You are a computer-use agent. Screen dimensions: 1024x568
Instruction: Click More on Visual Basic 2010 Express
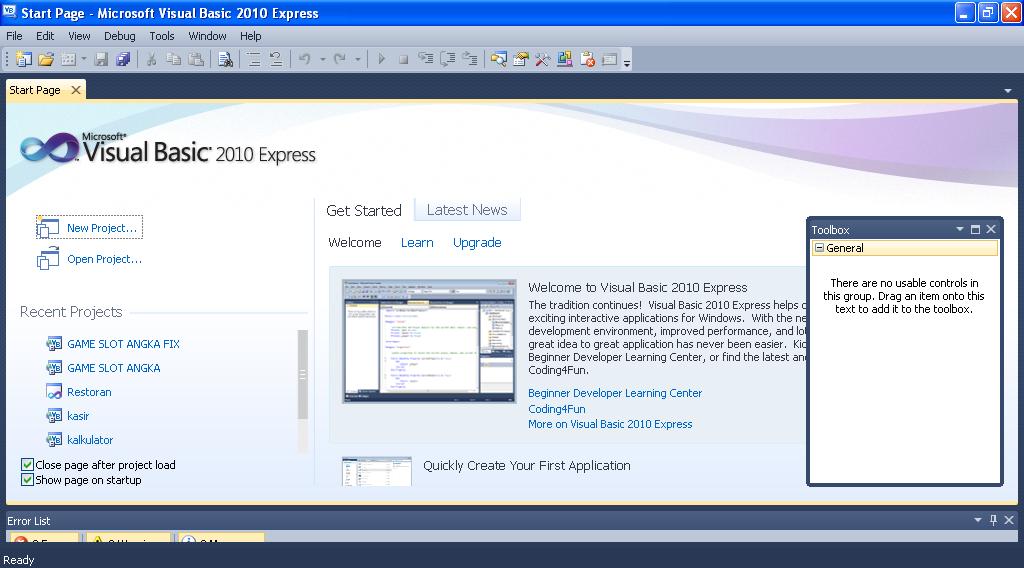[x=610, y=424]
